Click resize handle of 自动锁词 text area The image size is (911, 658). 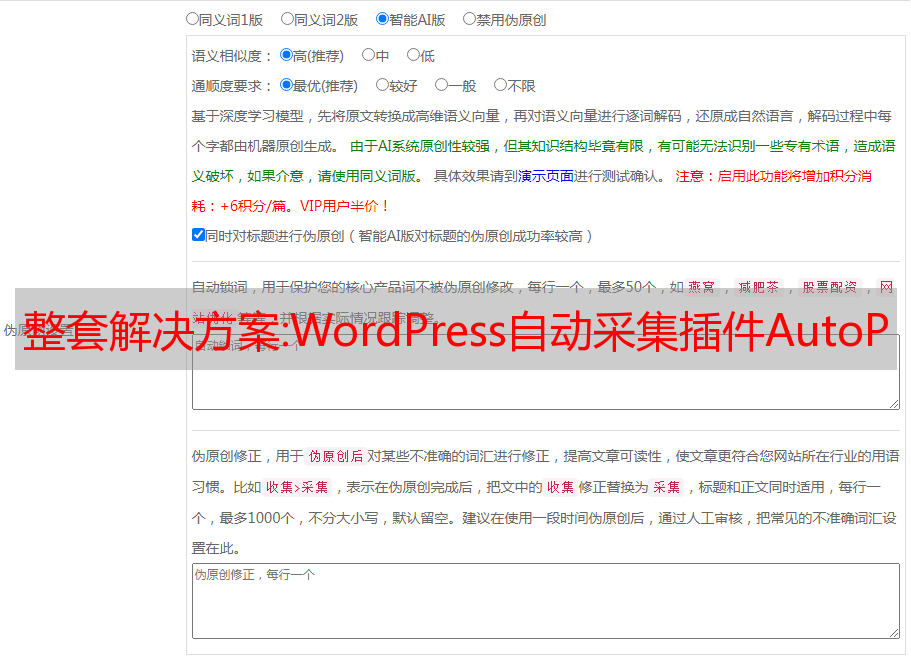pos(893,402)
